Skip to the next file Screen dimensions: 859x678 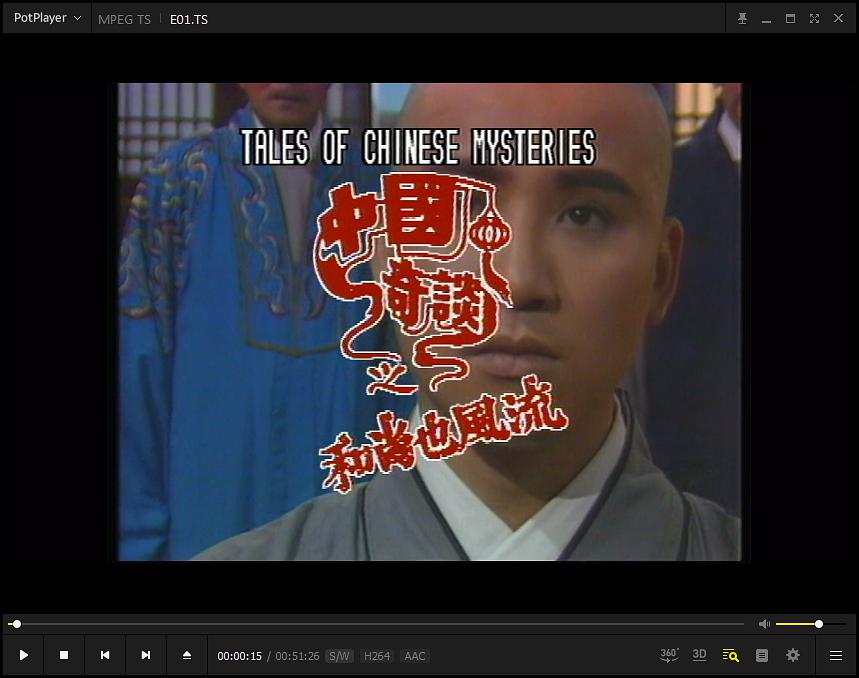(x=146, y=655)
